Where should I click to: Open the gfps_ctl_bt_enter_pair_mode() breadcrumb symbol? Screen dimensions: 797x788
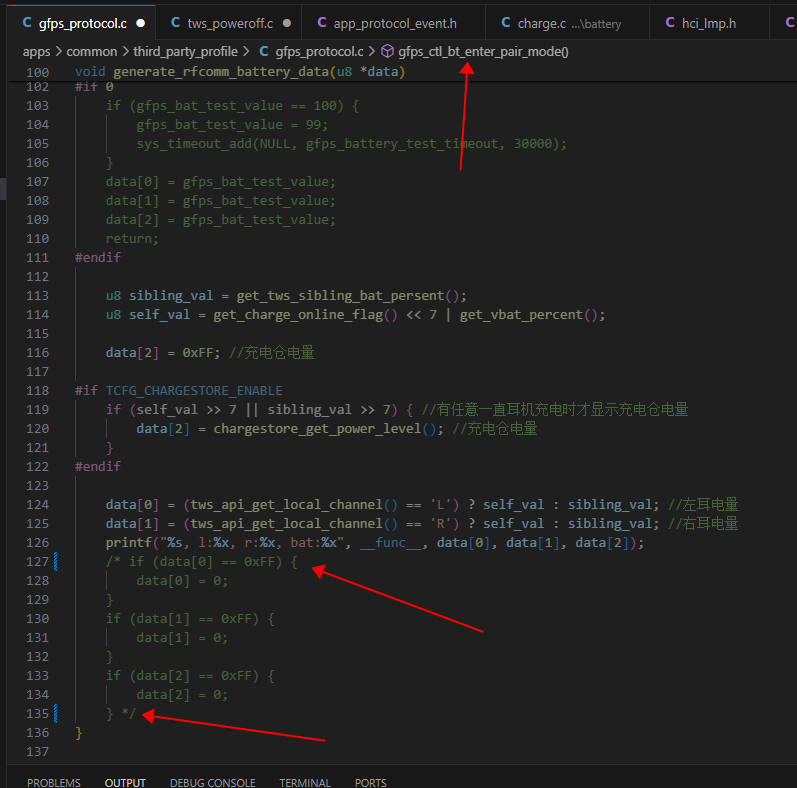click(x=483, y=52)
